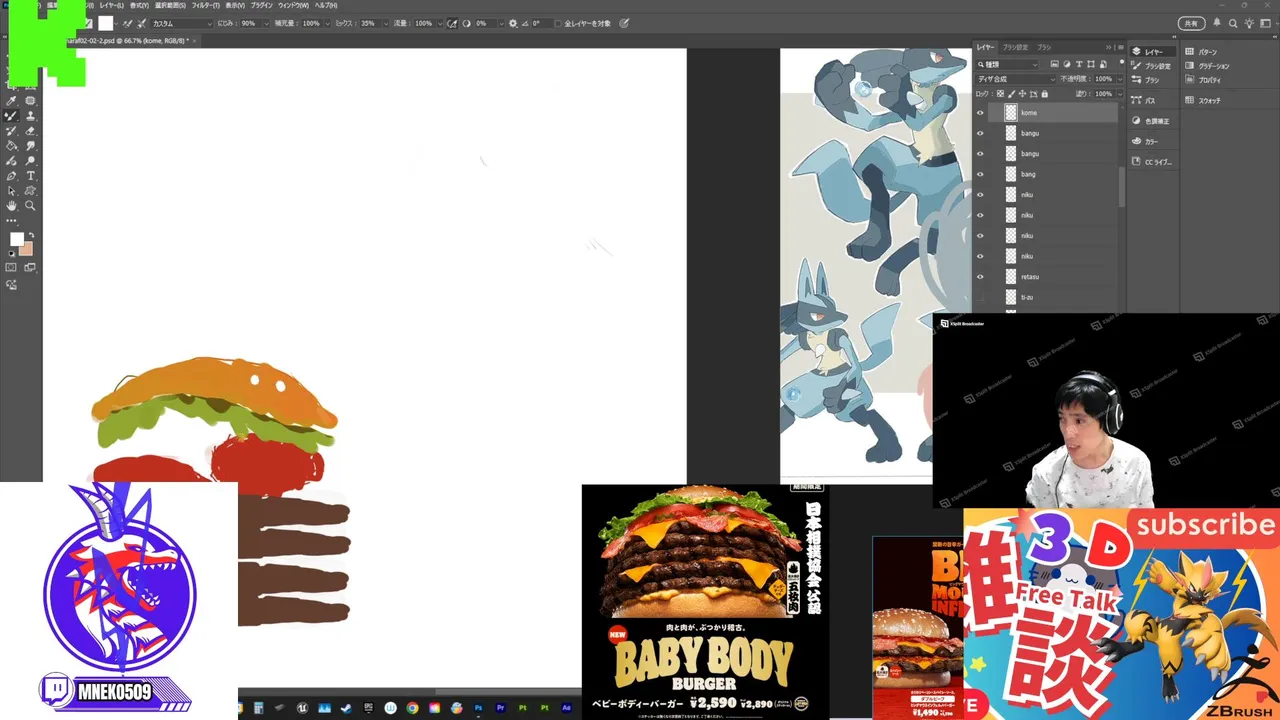Image resolution: width=1280 pixels, height=720 pixels.
Task: Select the Mixer Brush tool
Action: (x=11, y=116)
